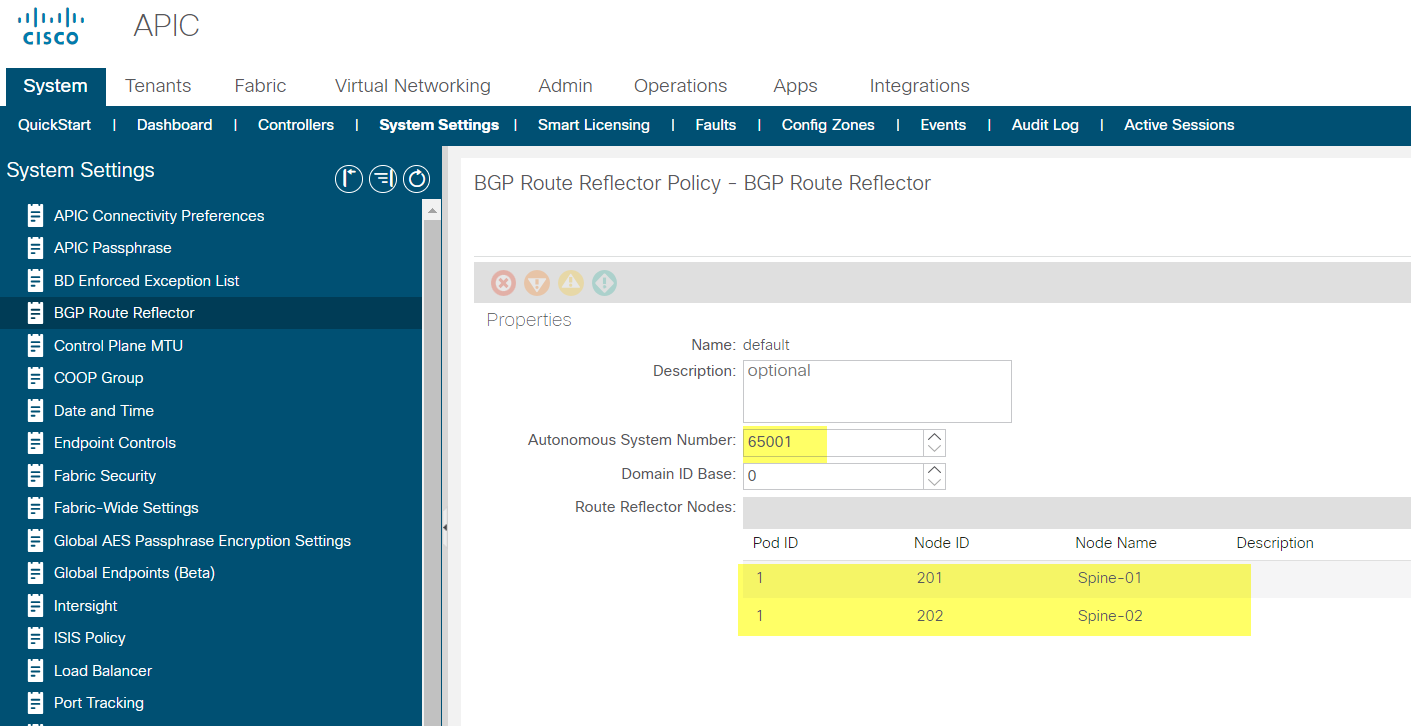Viewport: 1411px width, 726px height.
Task: Click the icon beside Fabric Security
Action: tap(36, 475)
